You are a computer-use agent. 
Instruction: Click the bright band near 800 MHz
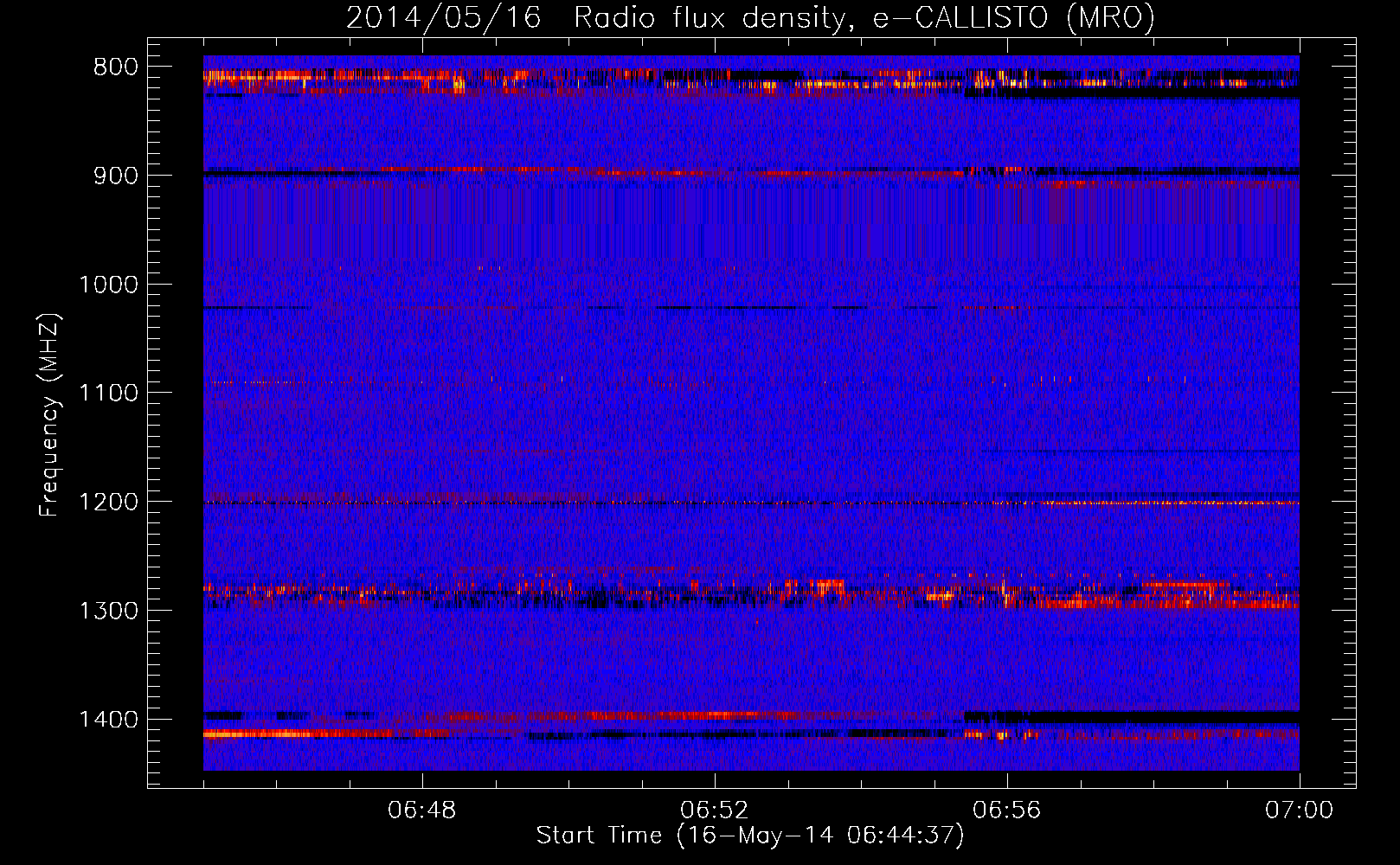751,80
